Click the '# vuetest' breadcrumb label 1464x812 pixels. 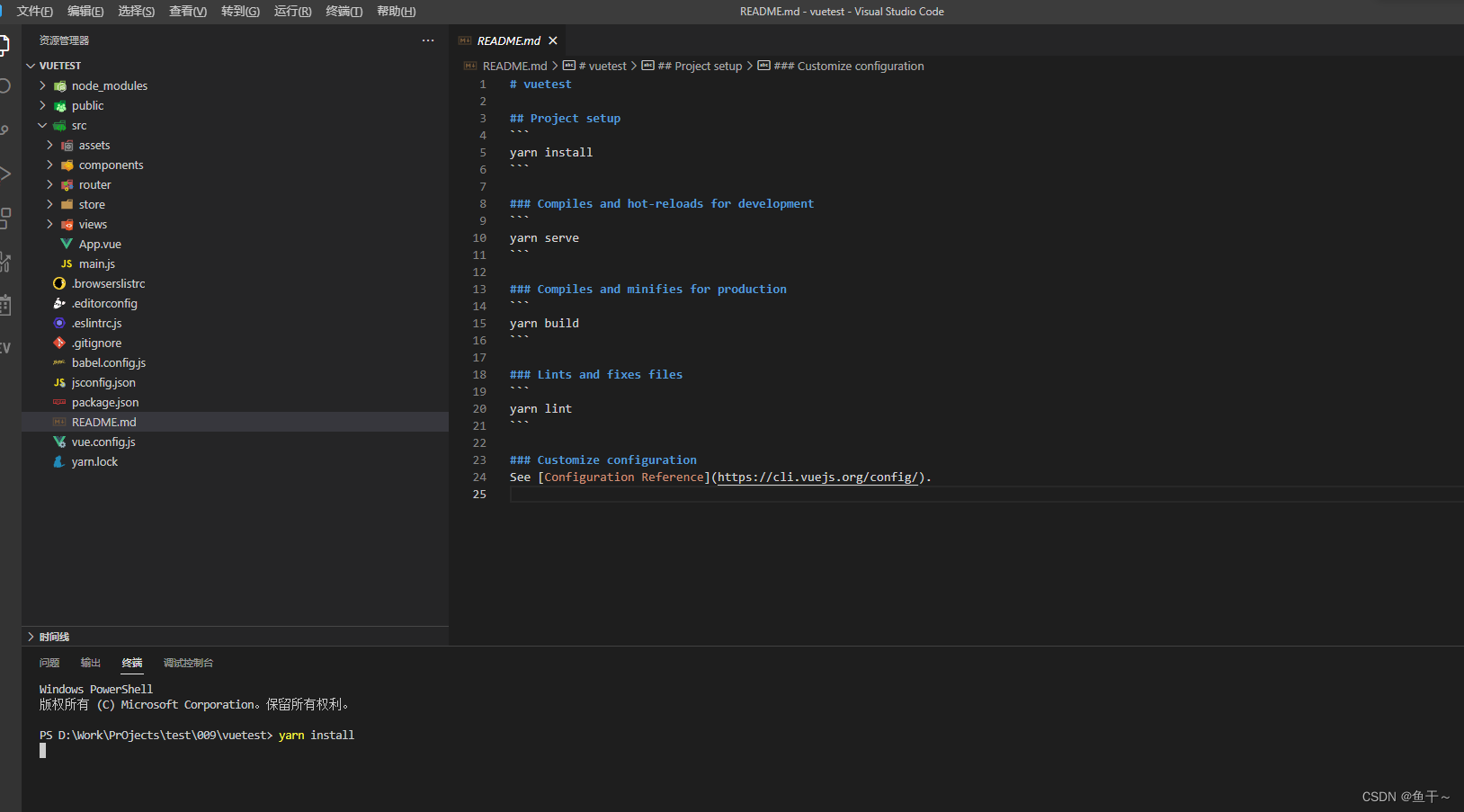(x=603, y=66)
